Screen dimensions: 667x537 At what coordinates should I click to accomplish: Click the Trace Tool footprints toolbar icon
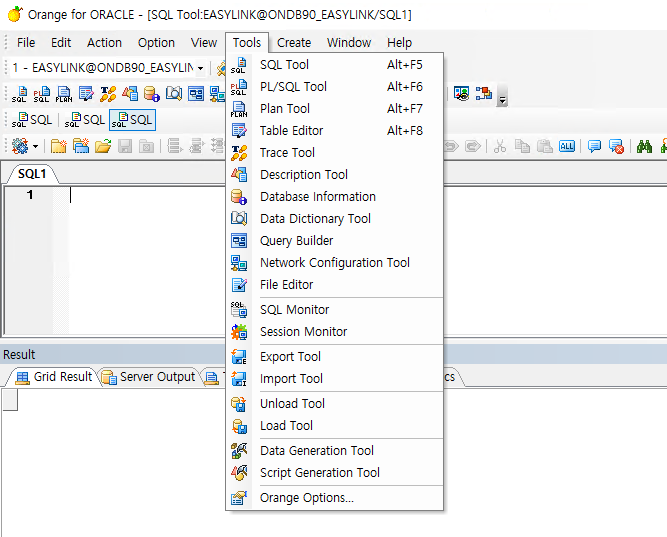click(108, 94)
